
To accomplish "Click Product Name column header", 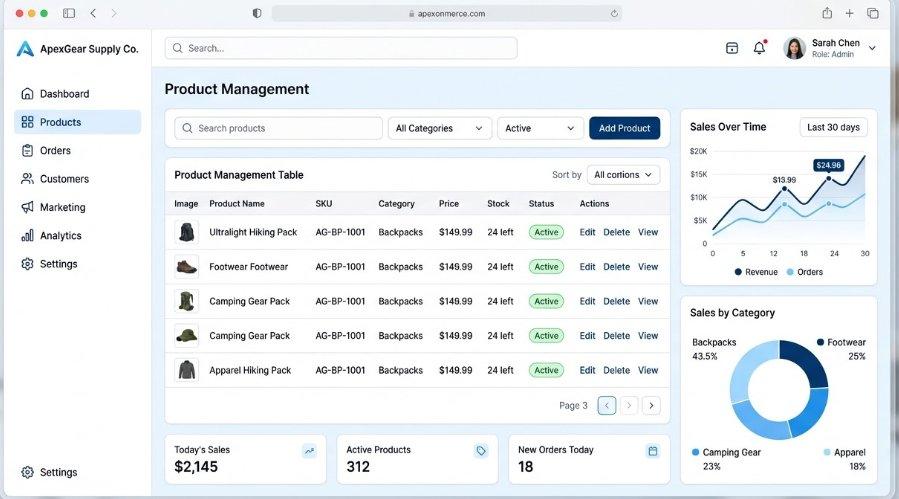I will [237, 204].
